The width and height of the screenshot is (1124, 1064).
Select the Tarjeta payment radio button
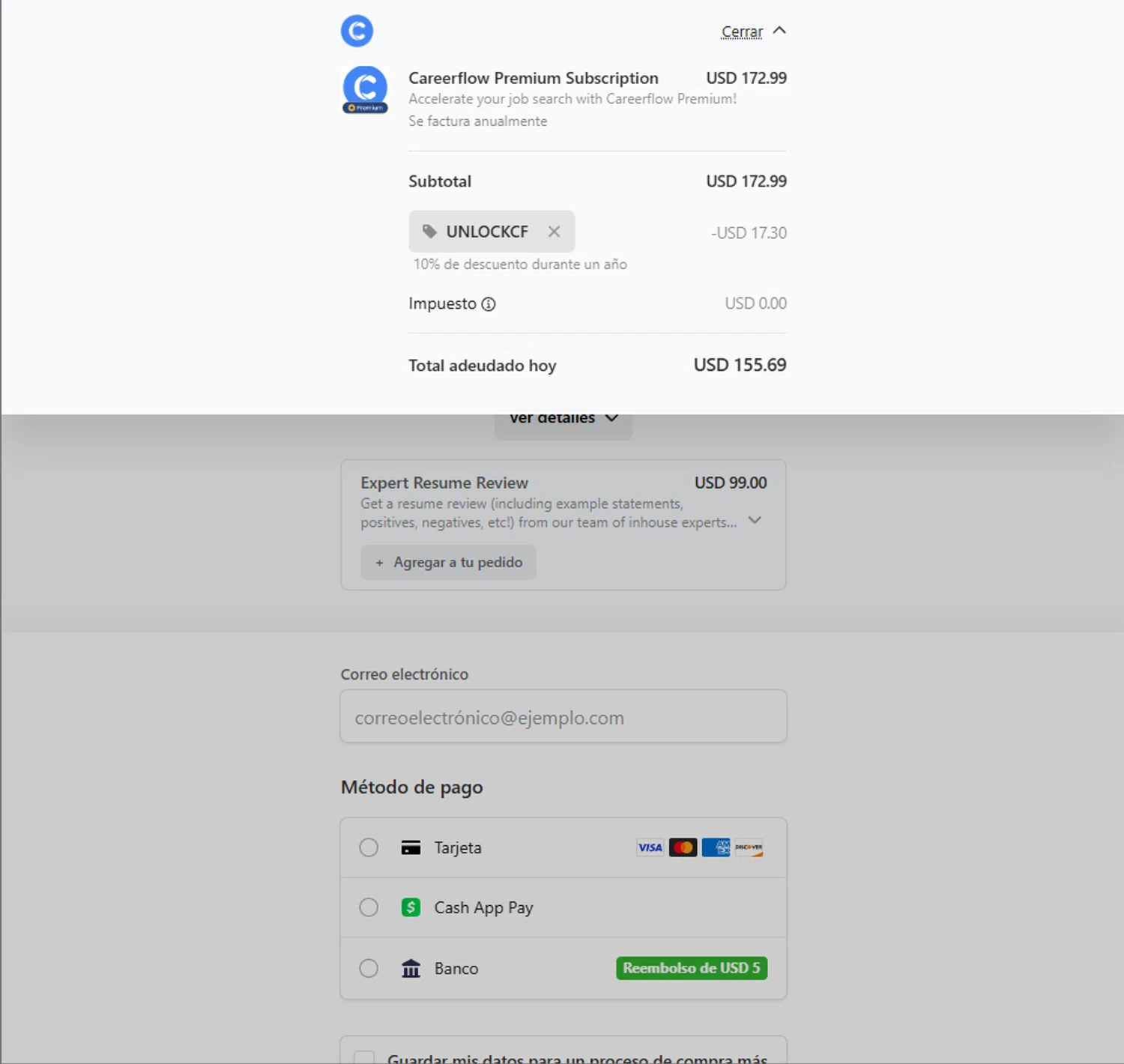click(369, 847)
